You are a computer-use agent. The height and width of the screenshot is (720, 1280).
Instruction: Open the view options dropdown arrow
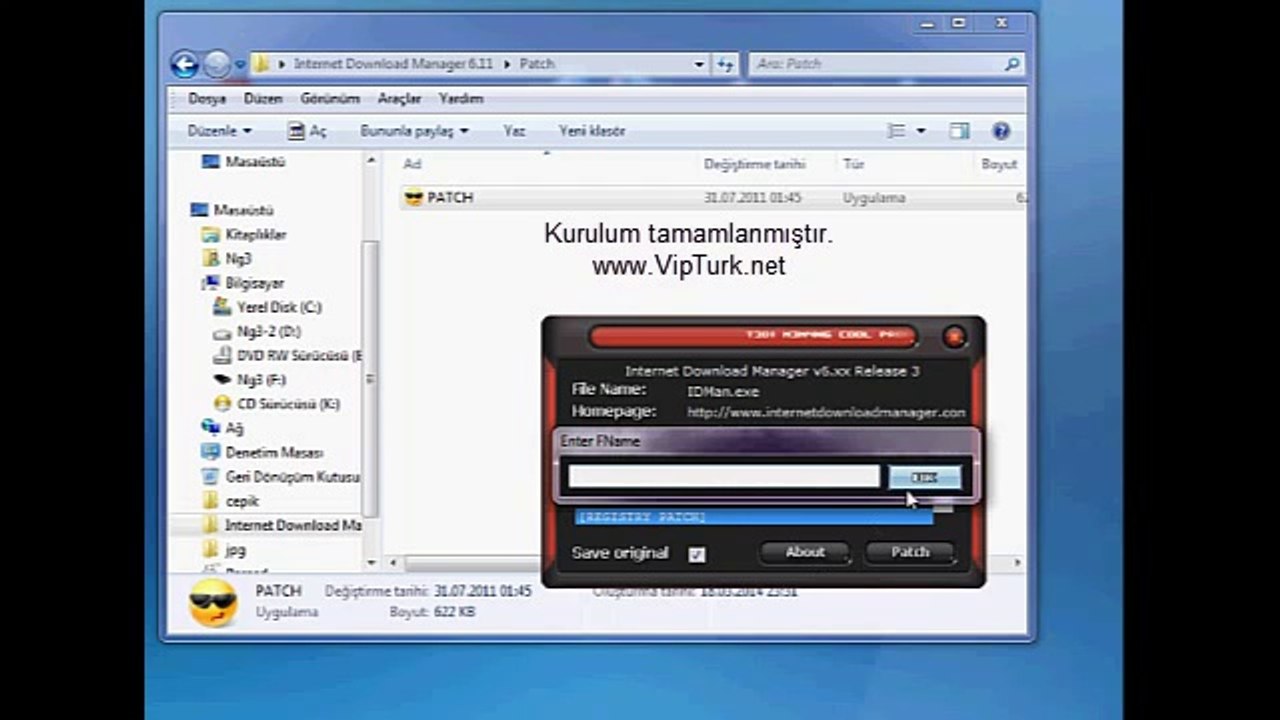click(921, 131)
